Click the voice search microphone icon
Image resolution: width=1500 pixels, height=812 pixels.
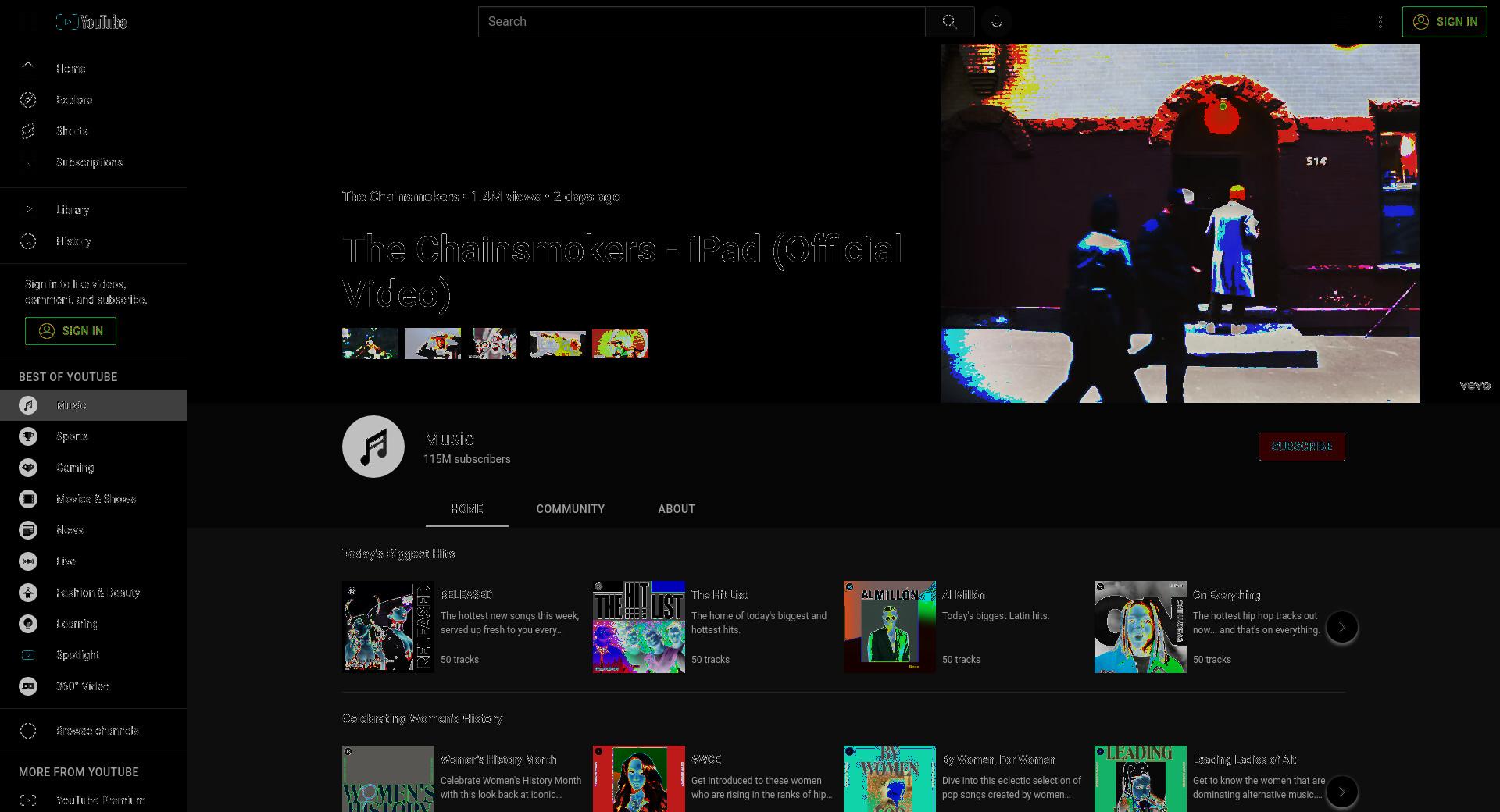coord(997,22)
